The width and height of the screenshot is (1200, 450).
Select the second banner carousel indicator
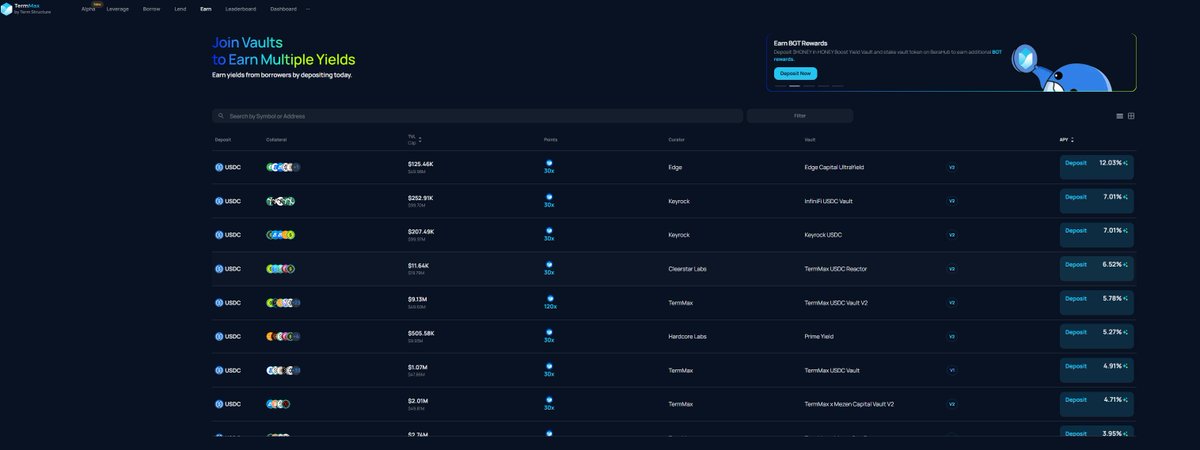[x=795, y=86]
